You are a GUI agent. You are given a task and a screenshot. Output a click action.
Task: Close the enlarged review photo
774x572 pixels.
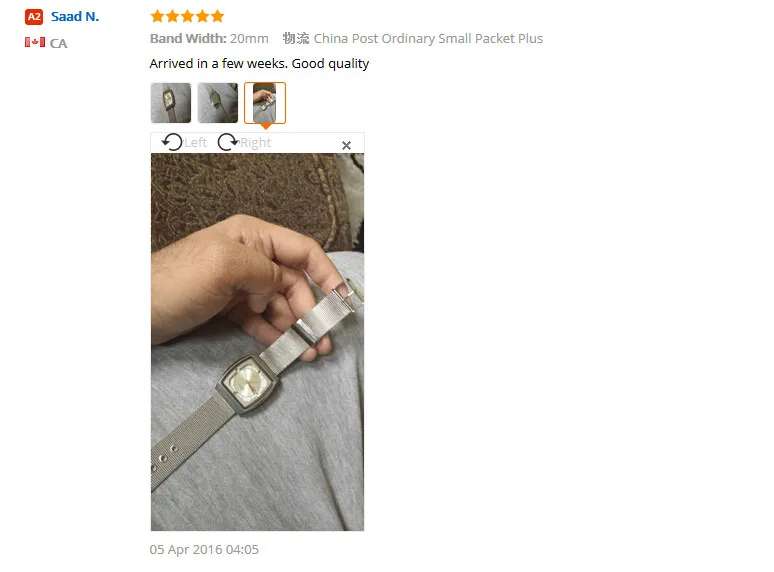coord(347,146)
